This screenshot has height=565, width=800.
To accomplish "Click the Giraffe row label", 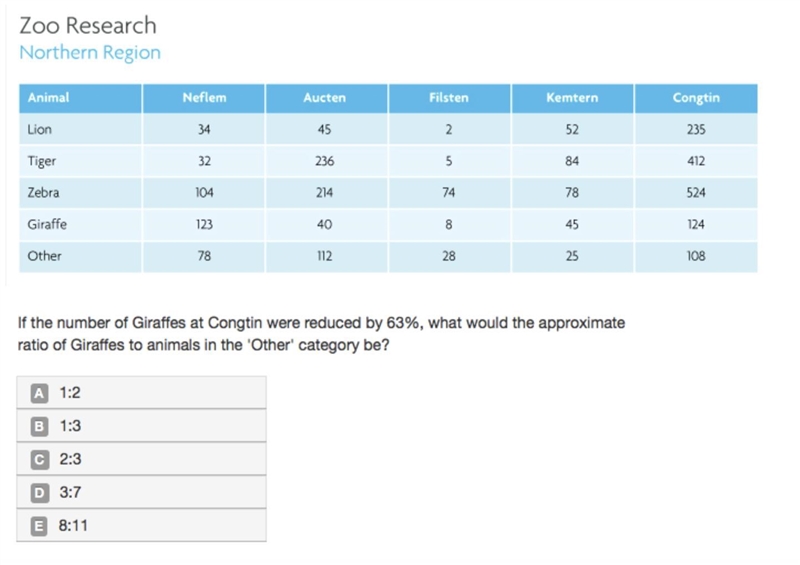I will (47, 224).
